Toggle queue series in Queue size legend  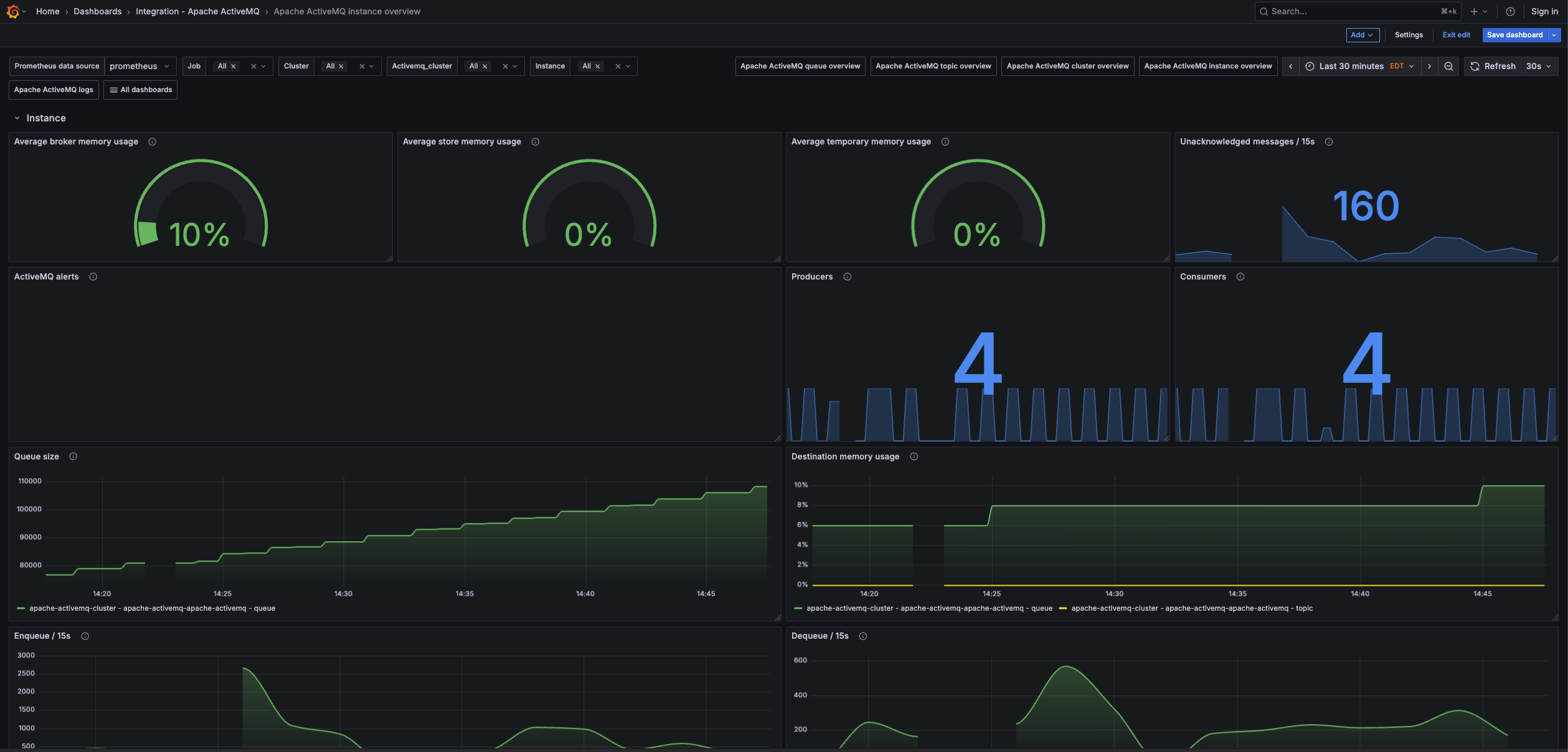pyautogui.click(x=152, y=608)
